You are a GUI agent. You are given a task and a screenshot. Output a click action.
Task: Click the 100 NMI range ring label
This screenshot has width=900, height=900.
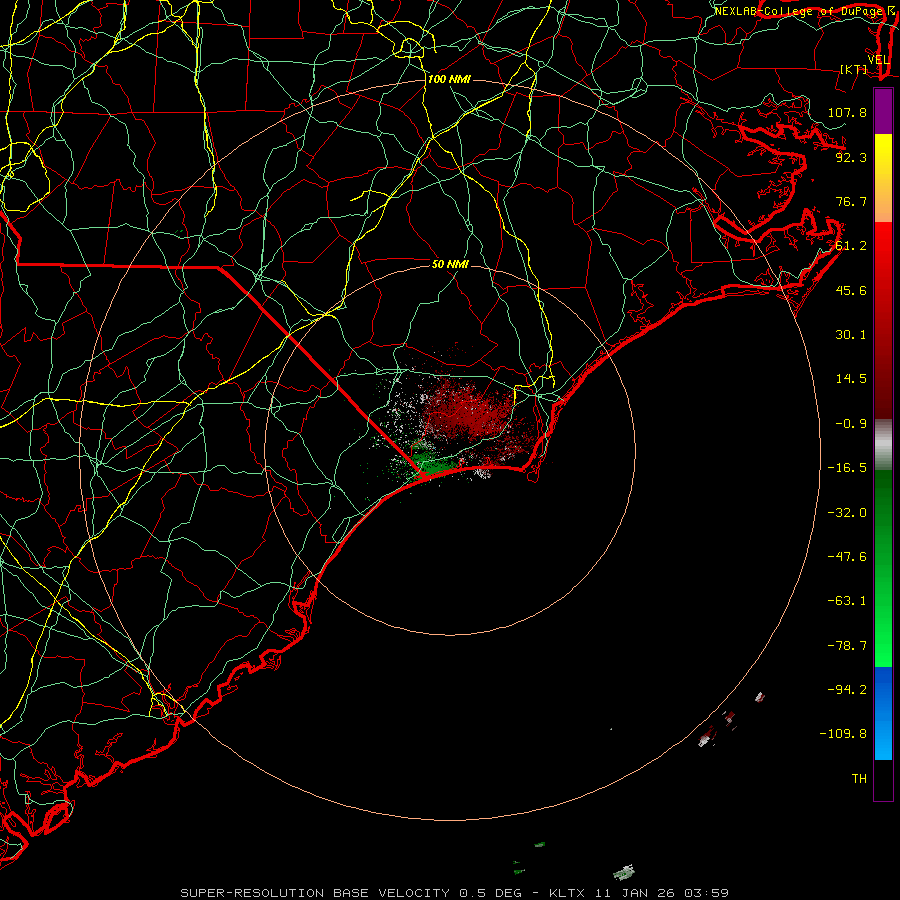pos(449,79)
